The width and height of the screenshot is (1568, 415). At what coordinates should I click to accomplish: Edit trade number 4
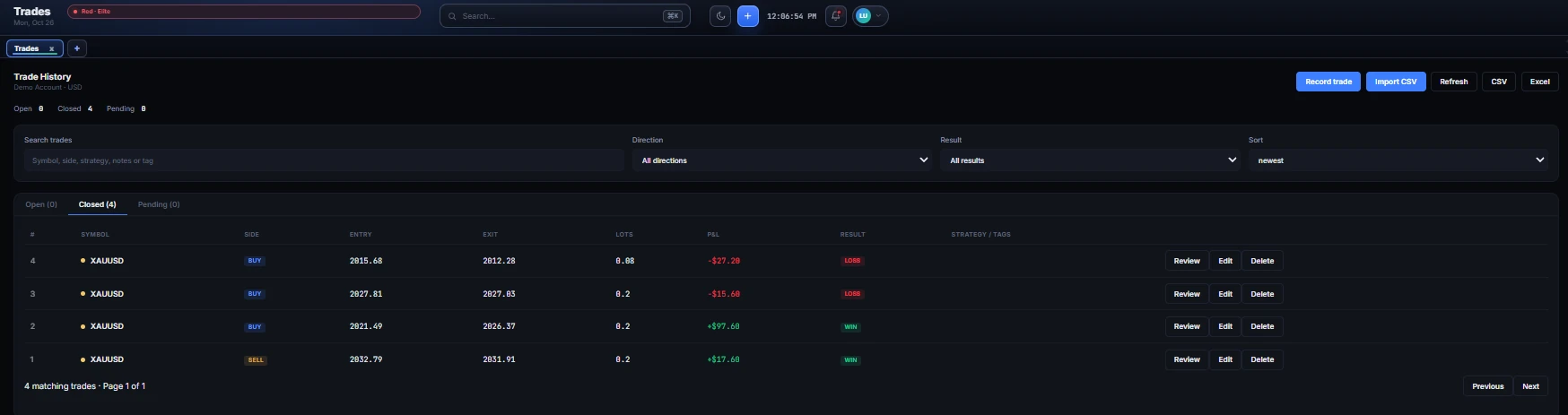click(1225, 261)
